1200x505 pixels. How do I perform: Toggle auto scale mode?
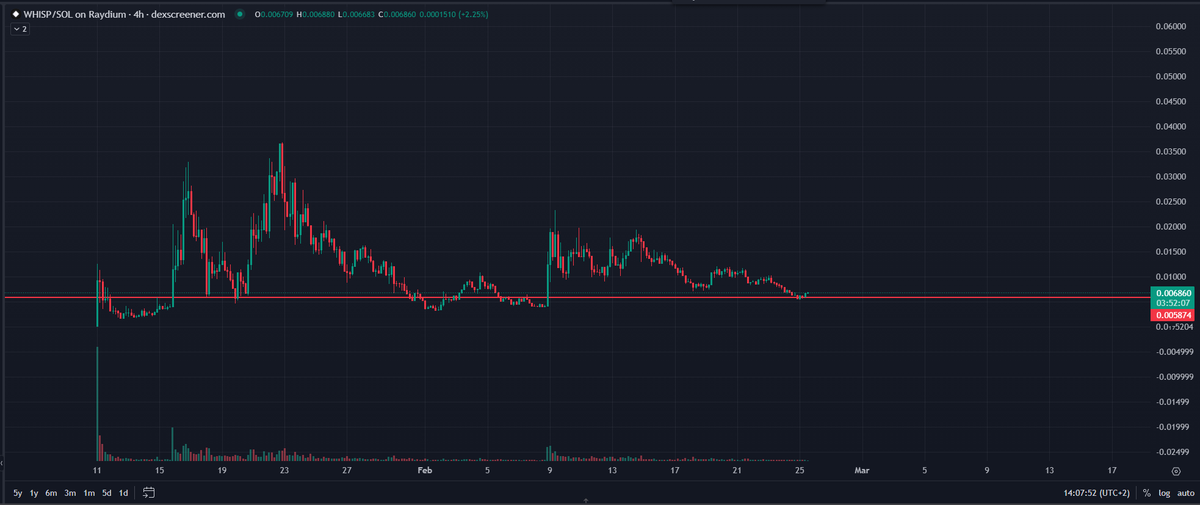click(x=1185, y=493)
